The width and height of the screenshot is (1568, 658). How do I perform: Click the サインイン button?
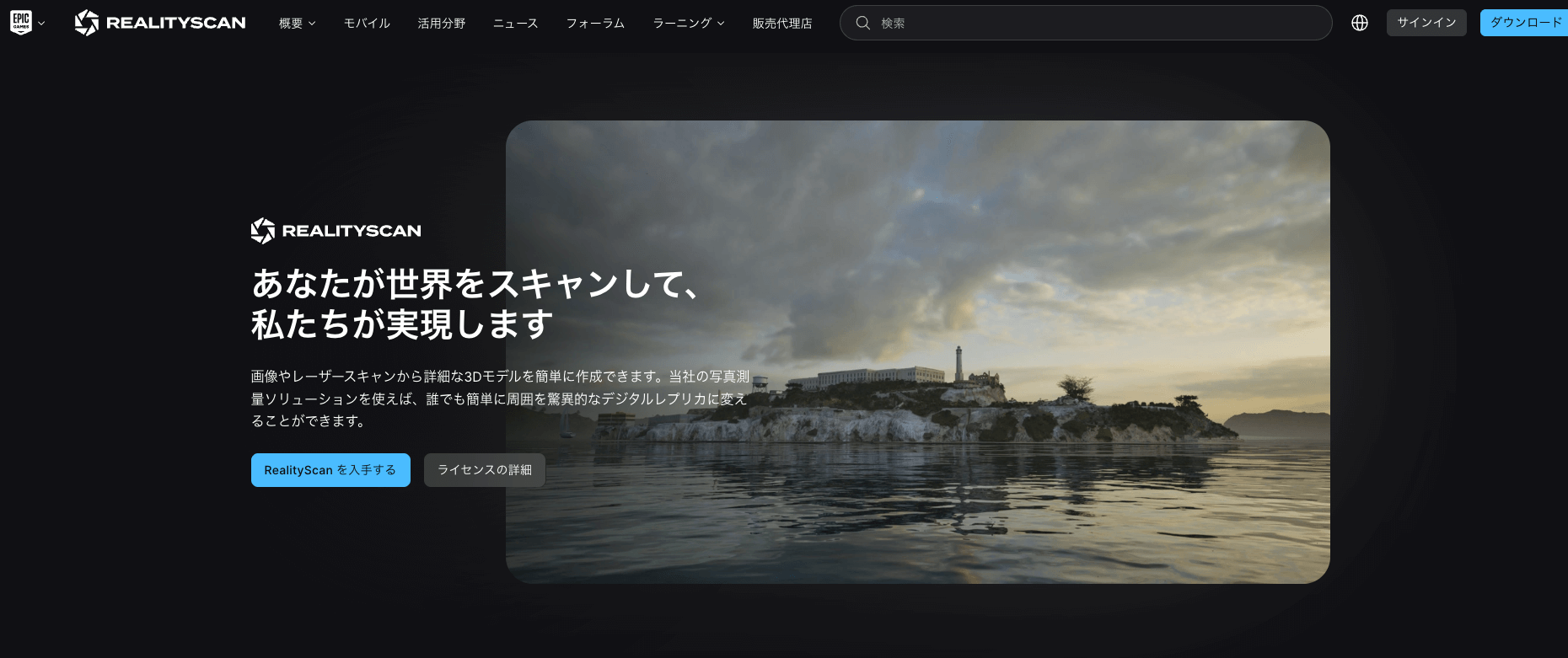point(1426,23)
